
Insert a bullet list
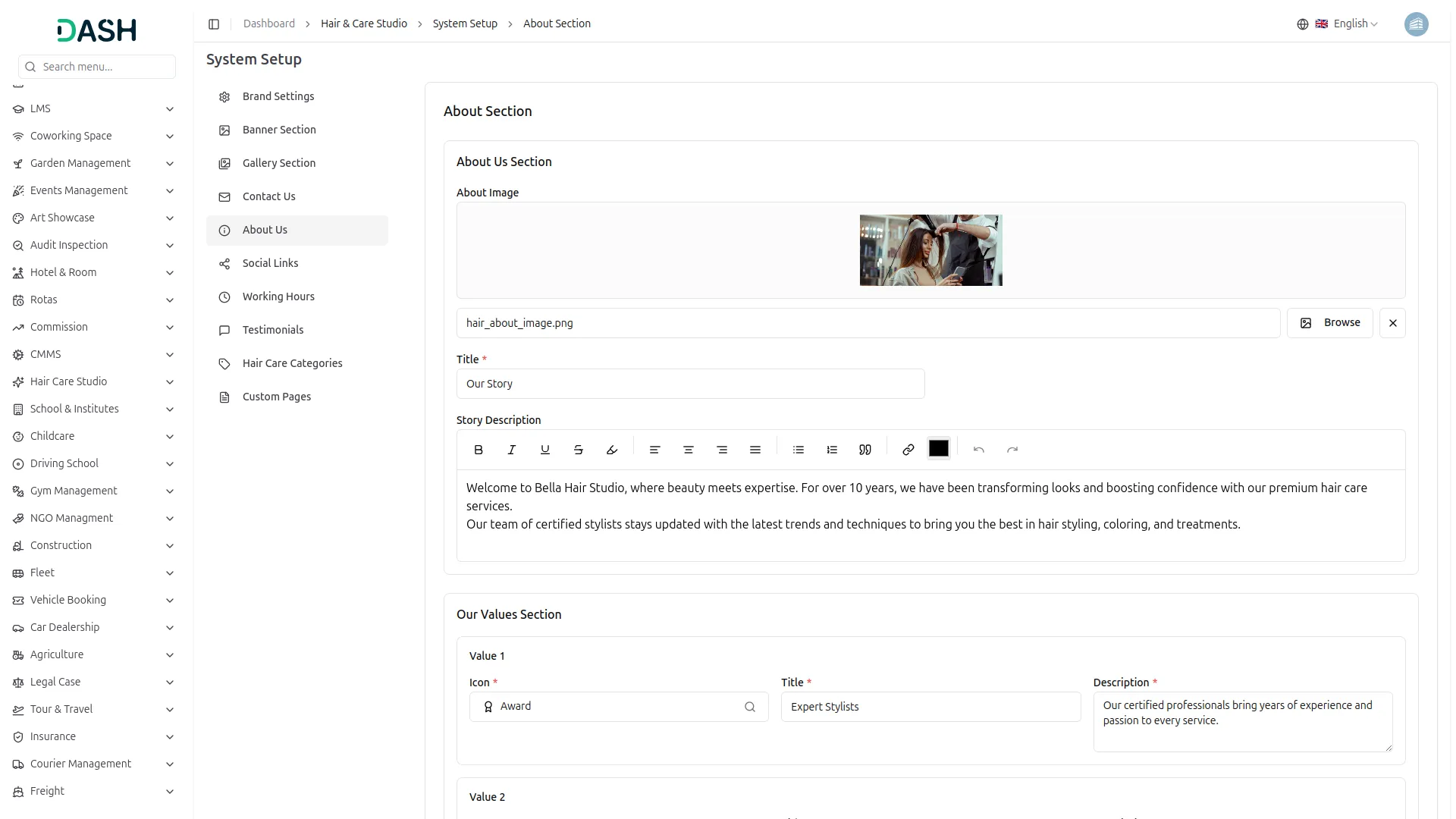[799, 450]
